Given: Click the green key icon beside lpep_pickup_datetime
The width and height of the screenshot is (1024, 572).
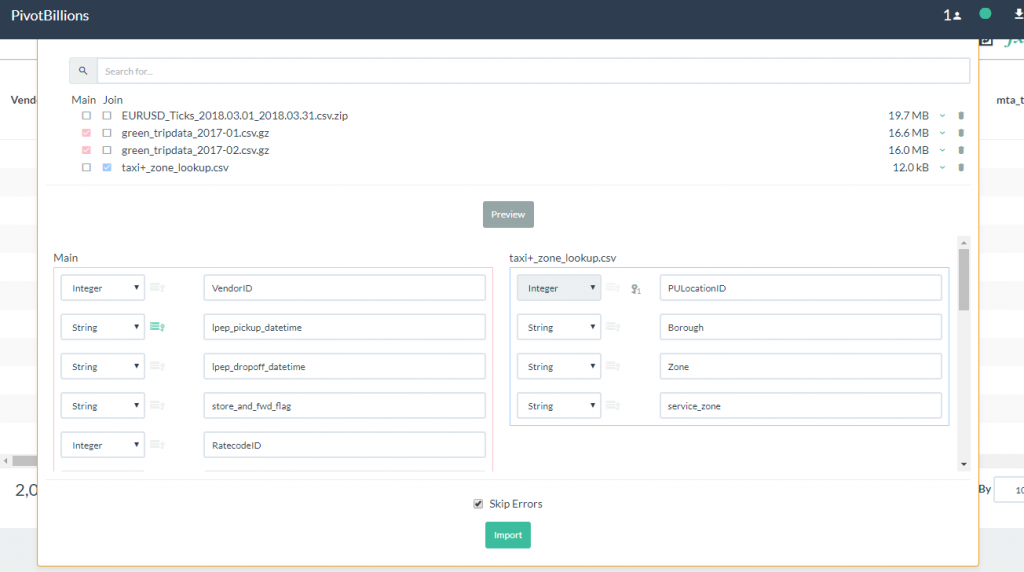Looking at the screenshot, I should click(157, 326).
